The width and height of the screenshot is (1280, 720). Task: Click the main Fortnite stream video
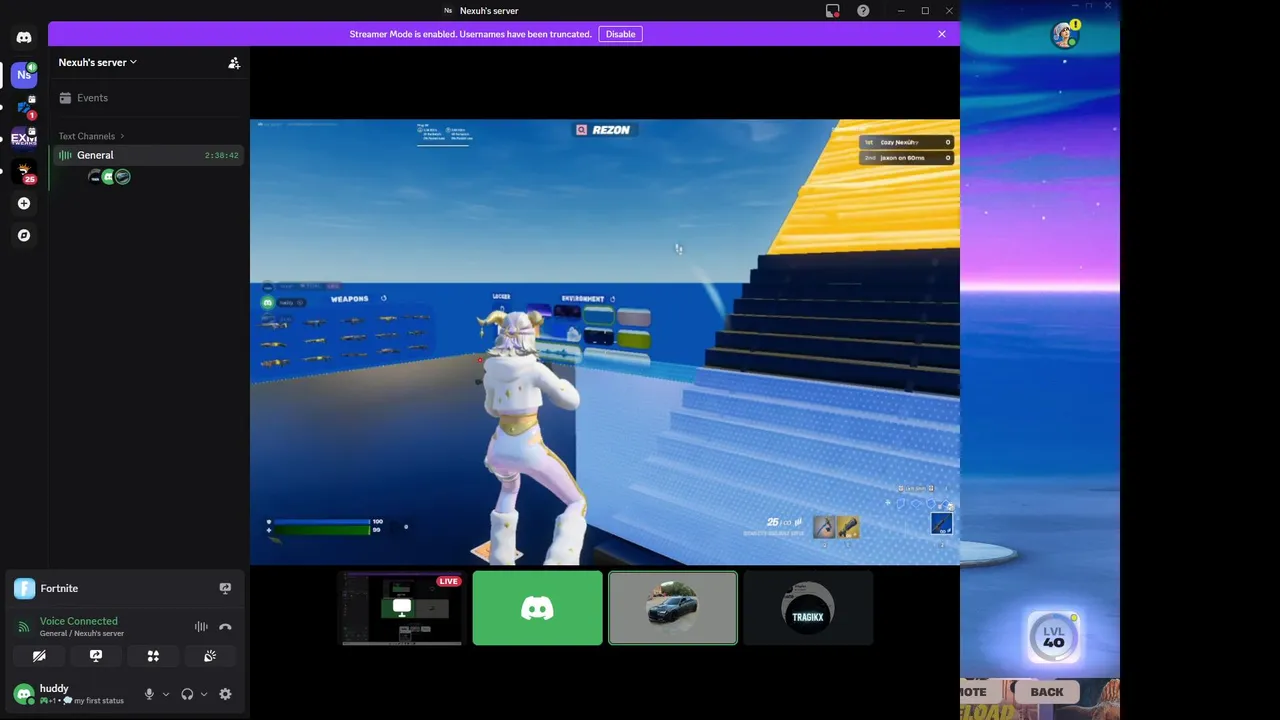[x=605, y=342]
